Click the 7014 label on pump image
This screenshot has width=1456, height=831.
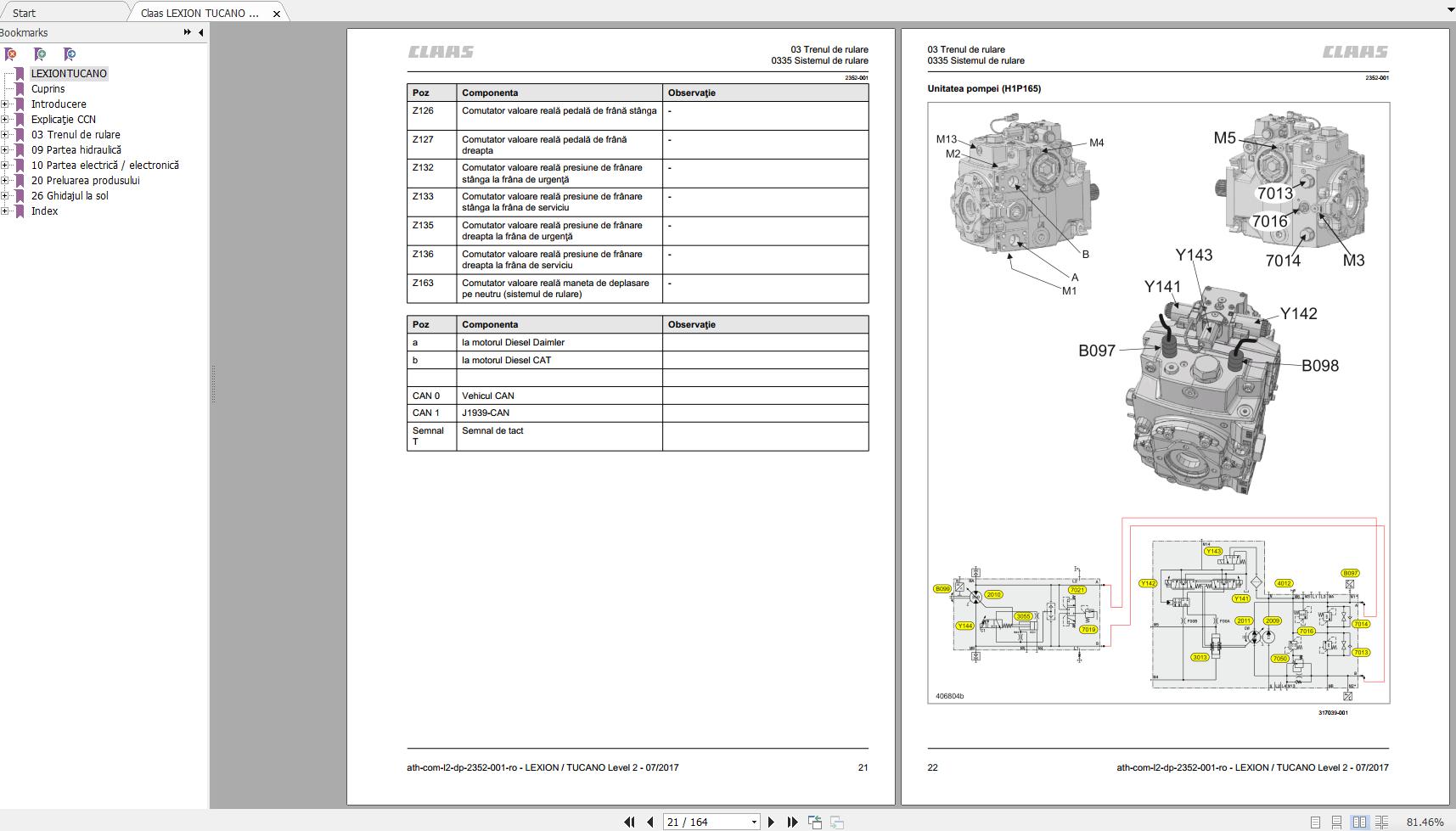1283,261
